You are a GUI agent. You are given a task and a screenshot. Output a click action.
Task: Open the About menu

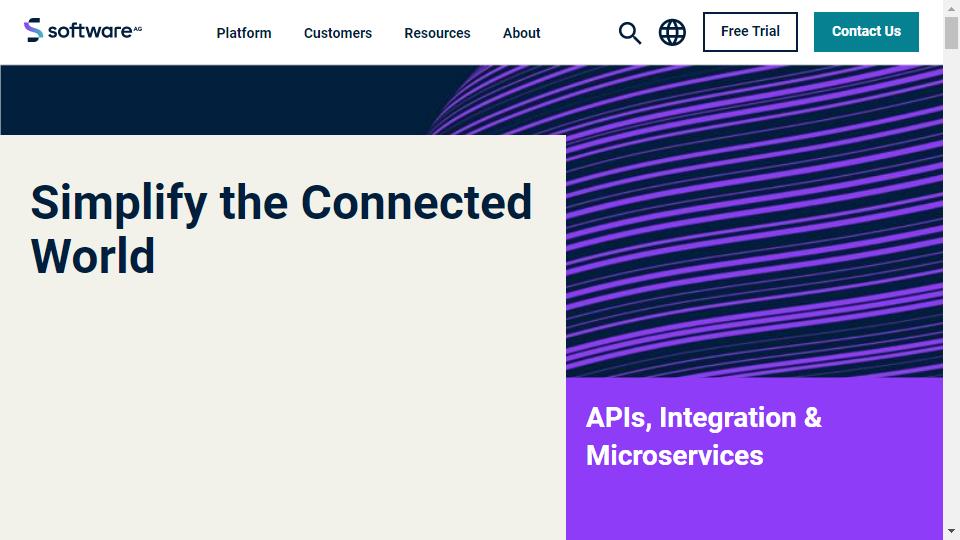pos(522,33)
